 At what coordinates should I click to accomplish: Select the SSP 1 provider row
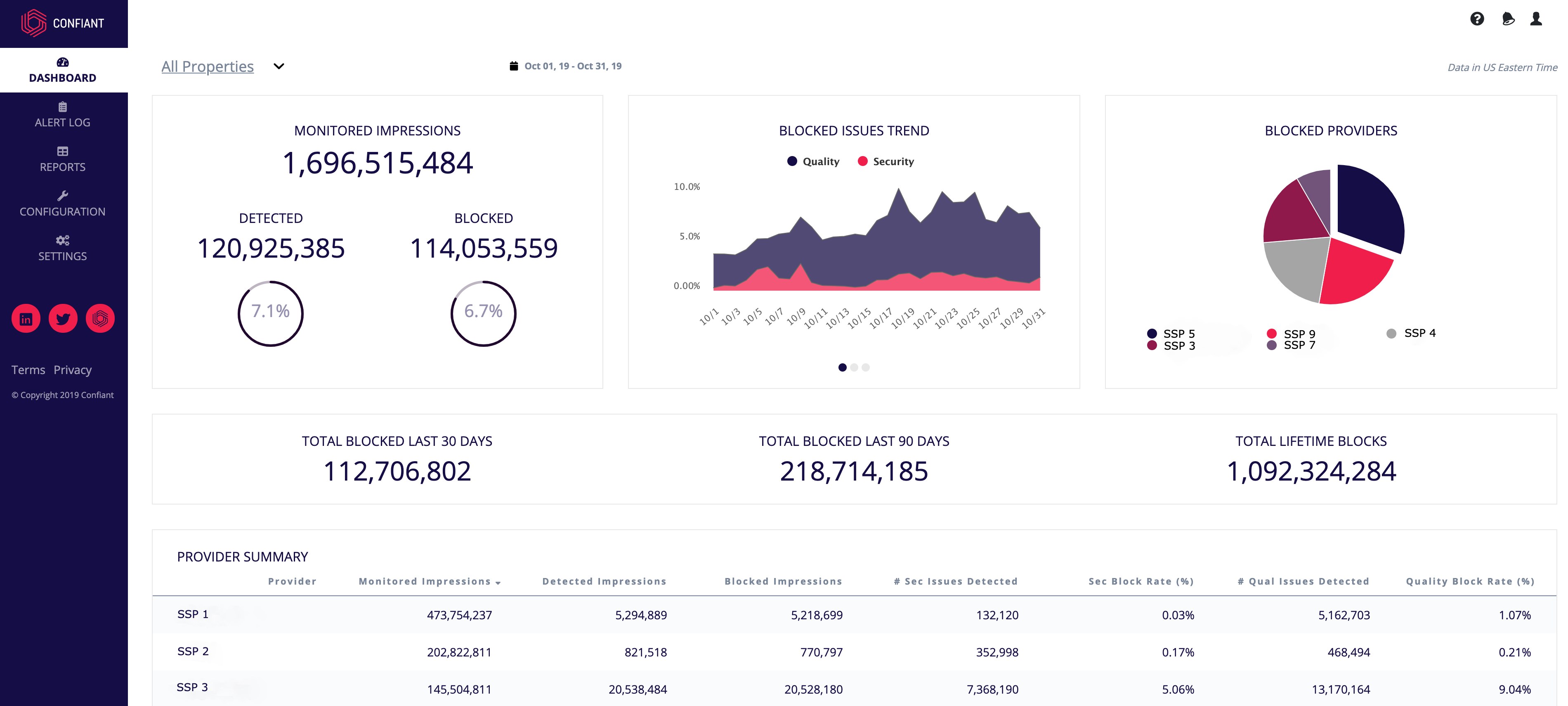click(x=854, y=615)
